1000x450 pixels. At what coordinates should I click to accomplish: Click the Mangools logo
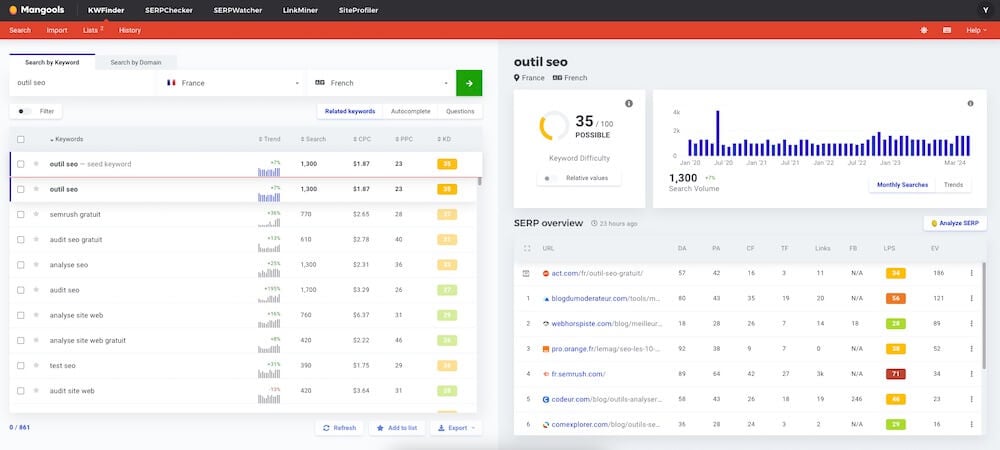click(36, 10)
